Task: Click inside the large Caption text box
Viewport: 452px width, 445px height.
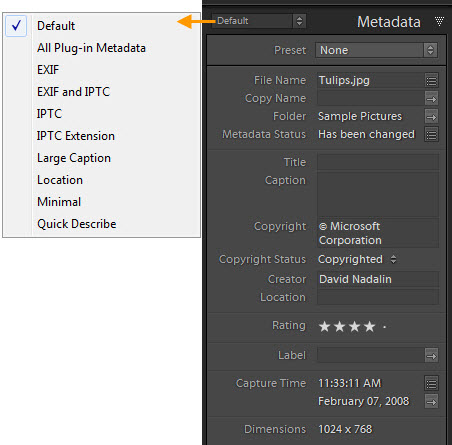Action: point(378,195)
